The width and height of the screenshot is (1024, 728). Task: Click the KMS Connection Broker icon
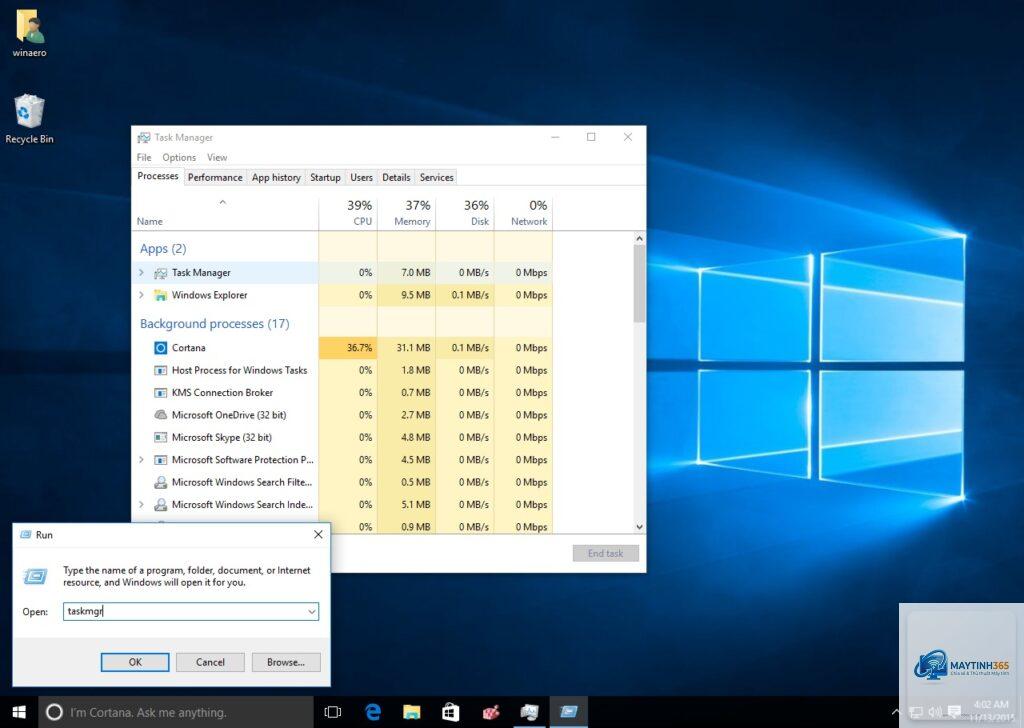pos(160,392)
